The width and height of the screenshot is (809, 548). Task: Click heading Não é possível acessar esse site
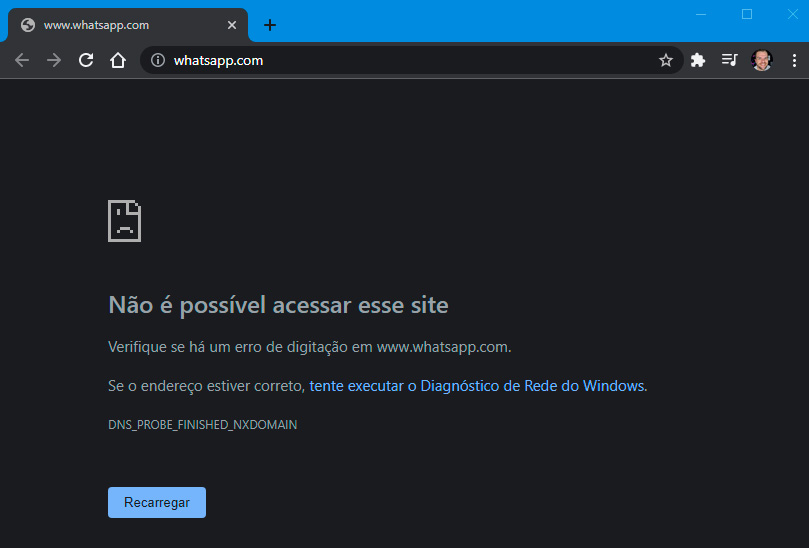point(278,305)
